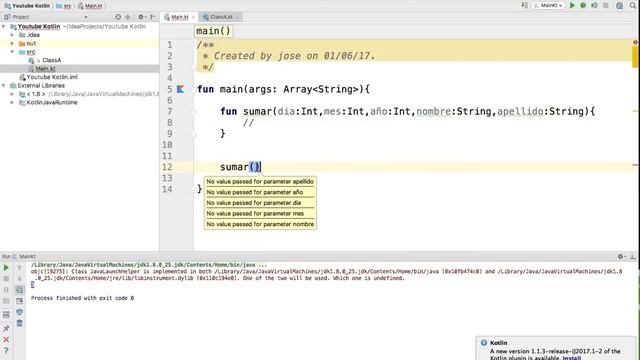The image size is (640, 360).
Task: Click the Run panel up-stack-trace arrow
Action: 19,268
